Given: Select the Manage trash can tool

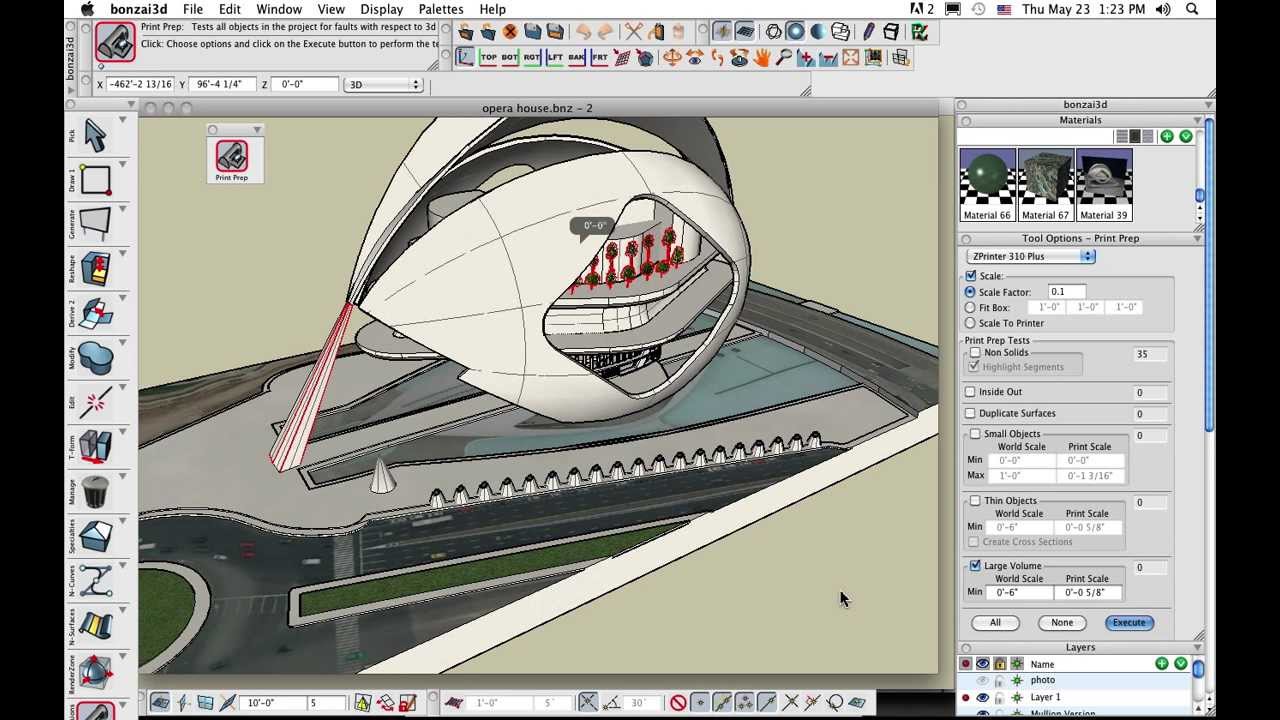Looking at the screenshot, I should (x=95, y=491).
